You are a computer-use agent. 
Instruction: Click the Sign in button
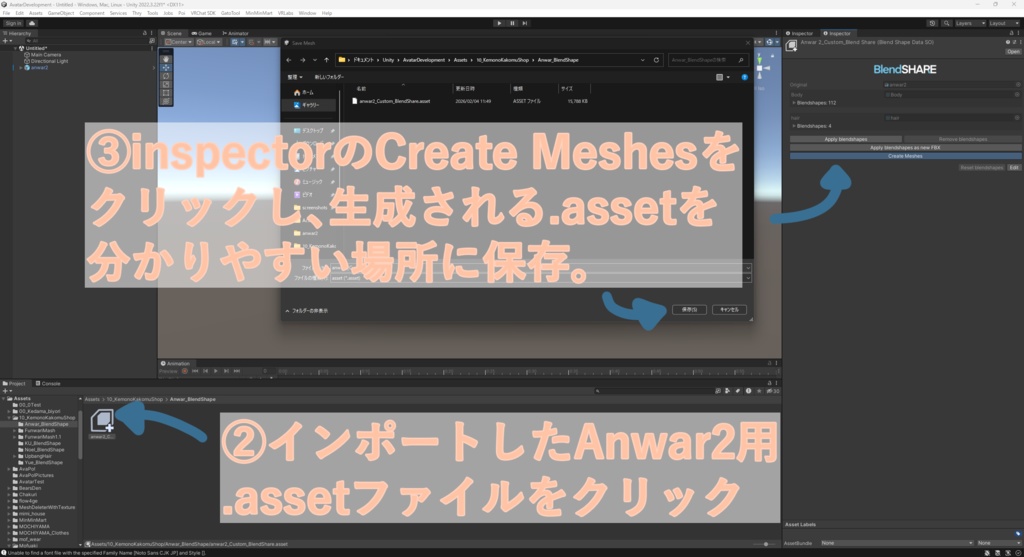pyautogui.click(x=13, y=23)
